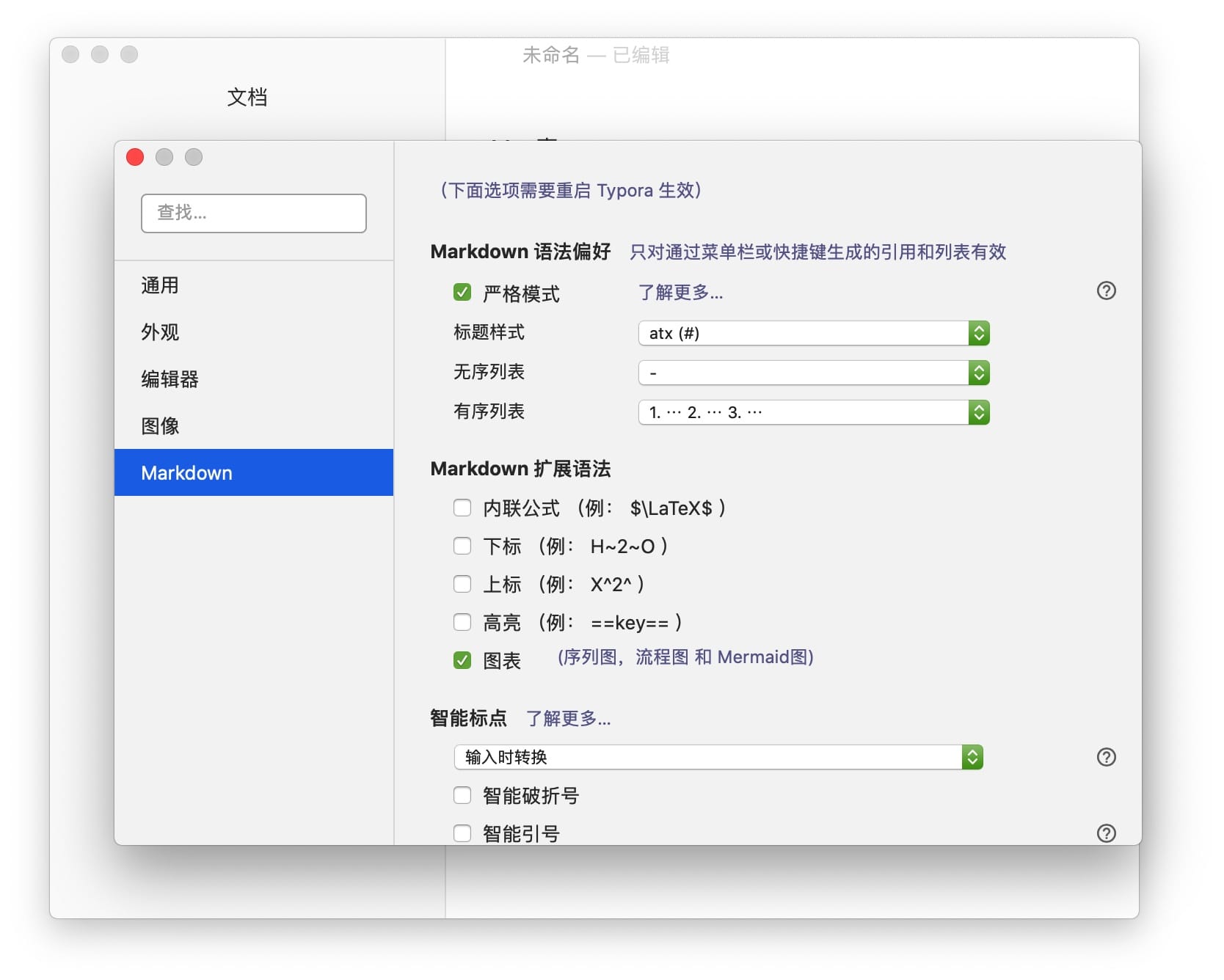Open 了解更多 link next to 严格模式
Viewport: 1224px width, 980px height.
(681, 293)
